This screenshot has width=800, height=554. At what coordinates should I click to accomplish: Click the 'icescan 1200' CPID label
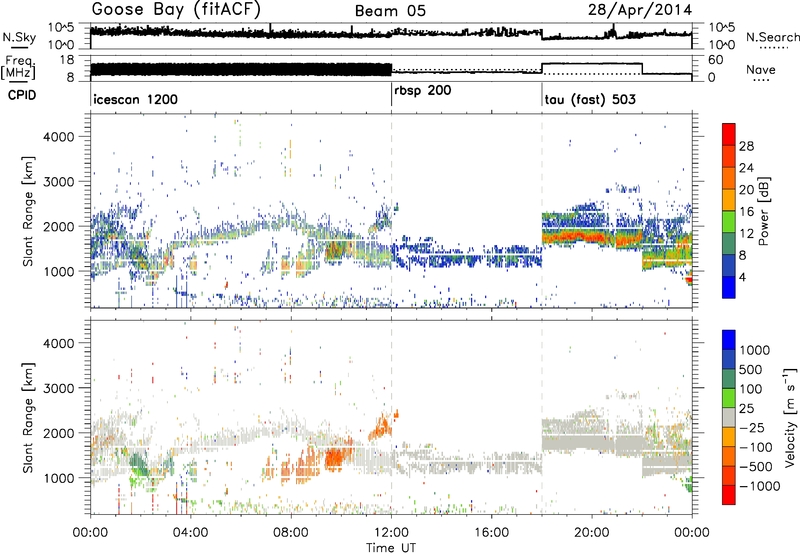coord(136,99)
